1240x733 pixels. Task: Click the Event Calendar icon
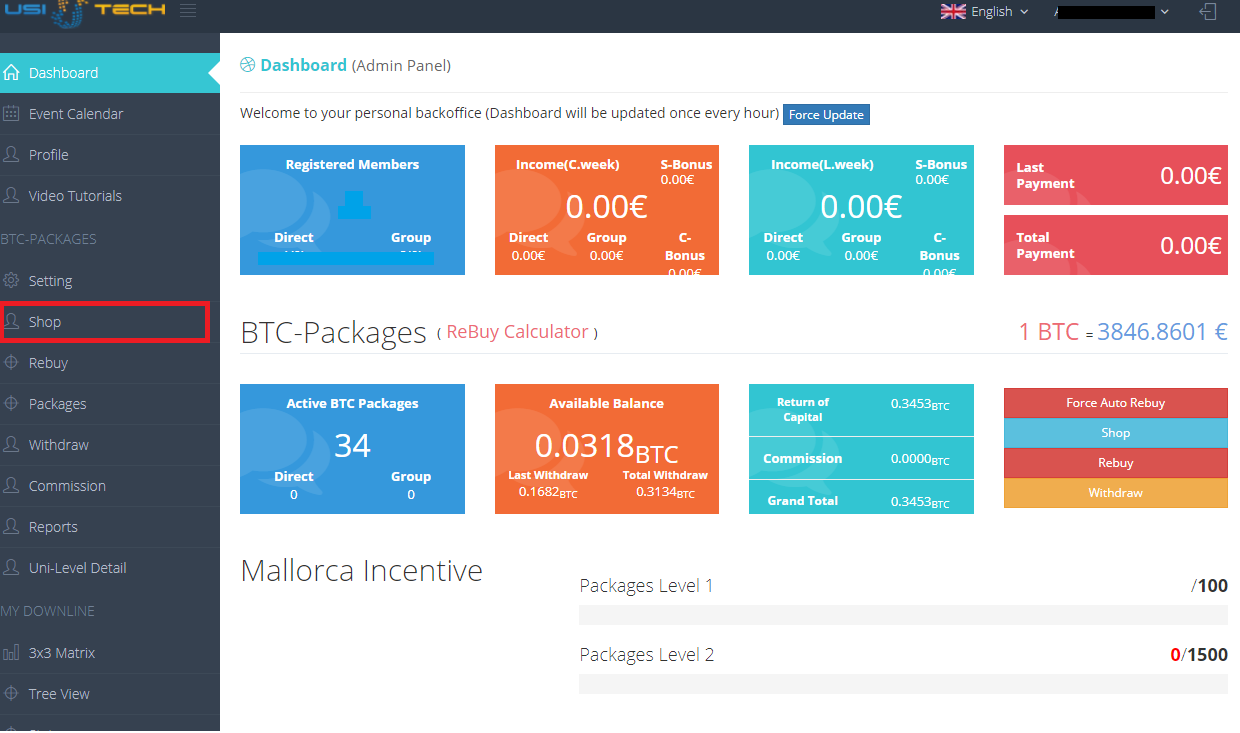(x=11, y=113)
